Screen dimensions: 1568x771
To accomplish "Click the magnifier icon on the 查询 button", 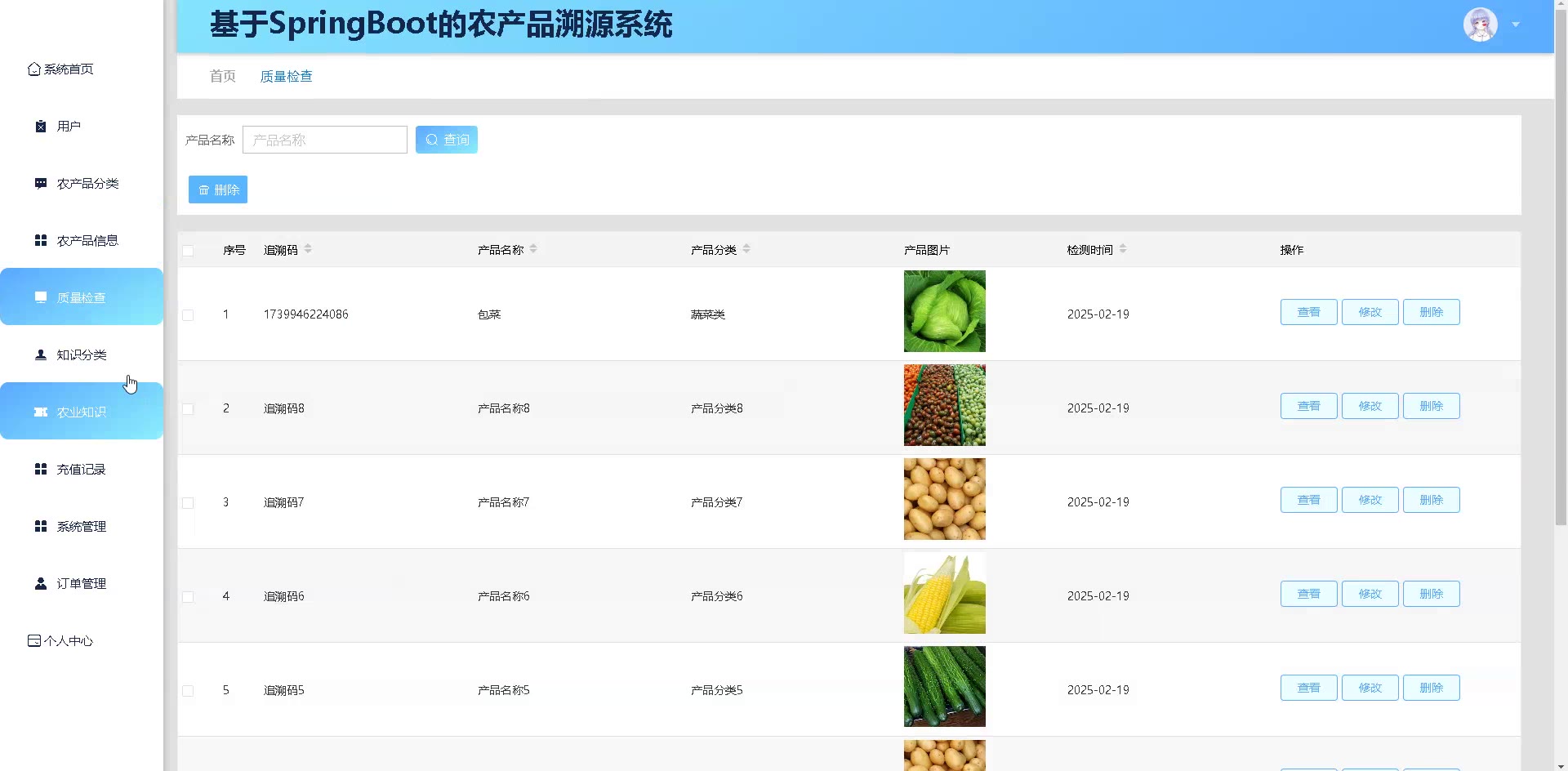I will coord(432,140).
